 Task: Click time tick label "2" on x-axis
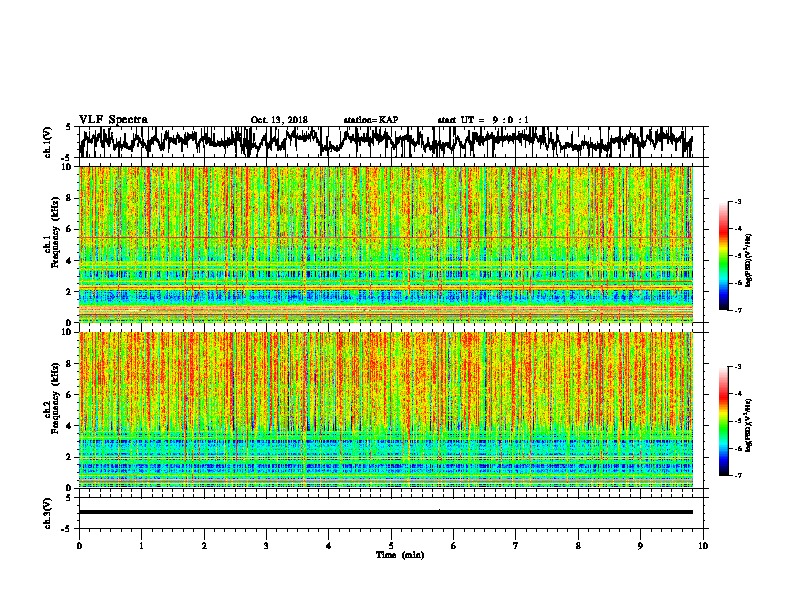pyautogui.click(x=204, y=546)
